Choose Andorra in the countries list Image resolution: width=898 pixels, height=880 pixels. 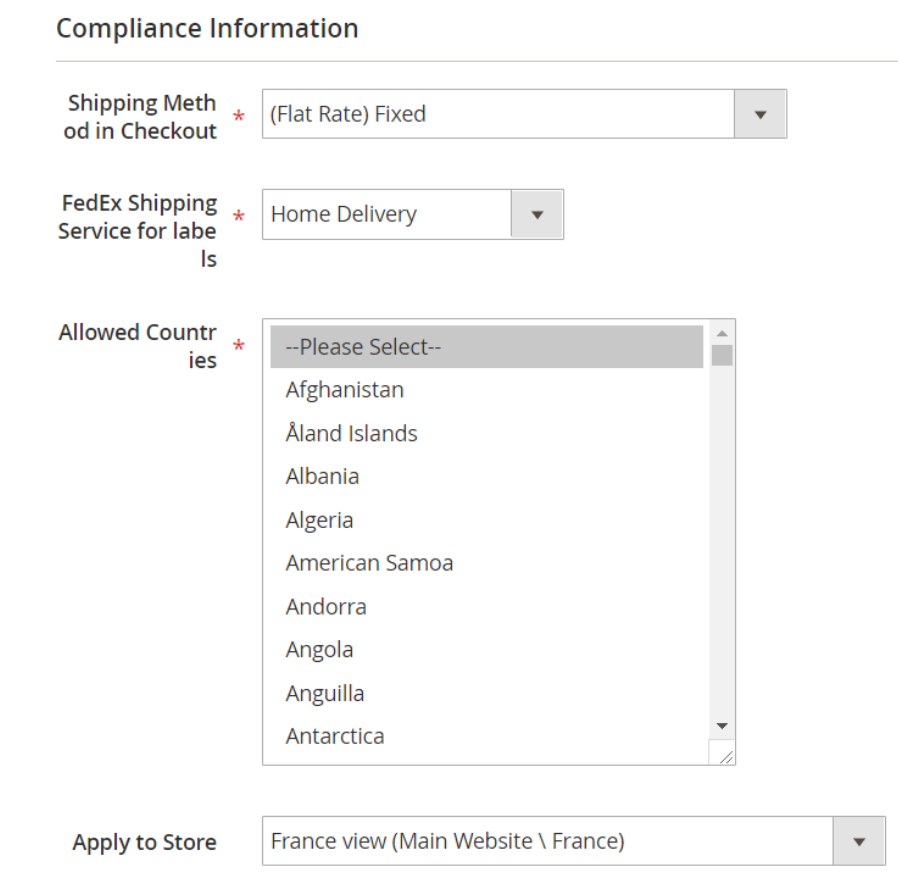click(487, 606)
